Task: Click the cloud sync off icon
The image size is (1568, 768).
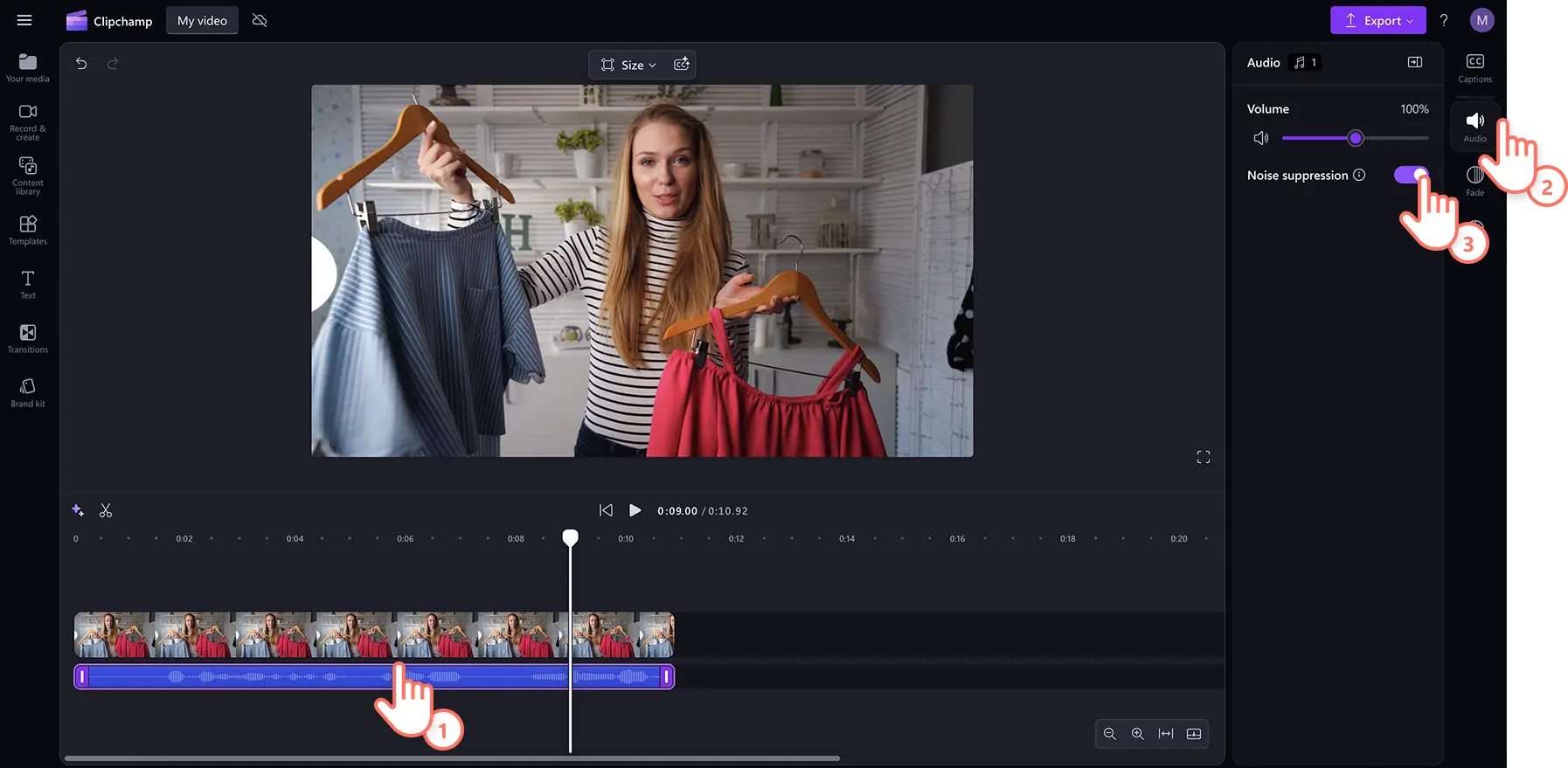Action: tap(260, 20)
